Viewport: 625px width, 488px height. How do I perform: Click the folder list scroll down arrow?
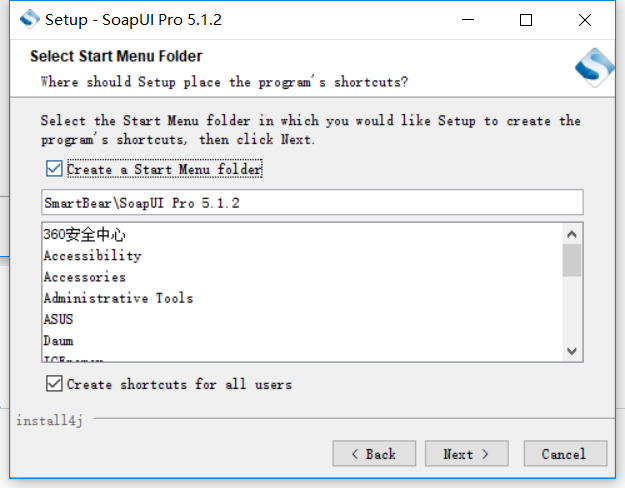pyautogui.click(x=572, y=351)
